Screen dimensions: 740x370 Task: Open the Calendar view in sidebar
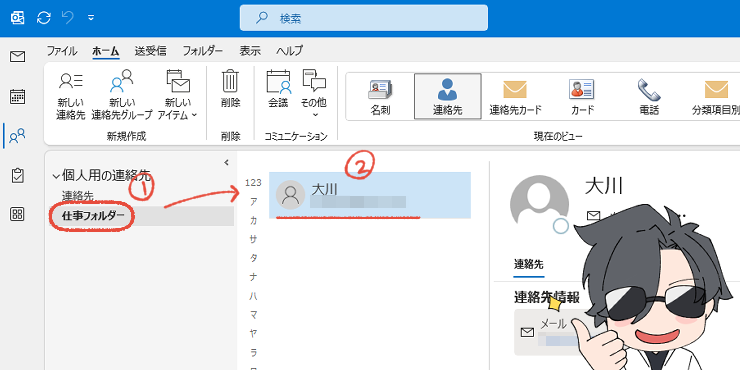pyautogui.click(x=17, y=96)
